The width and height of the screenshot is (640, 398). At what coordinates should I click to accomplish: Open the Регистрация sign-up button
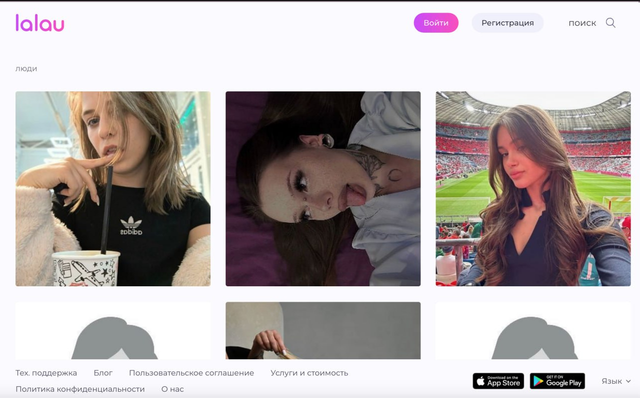[507, 23]
